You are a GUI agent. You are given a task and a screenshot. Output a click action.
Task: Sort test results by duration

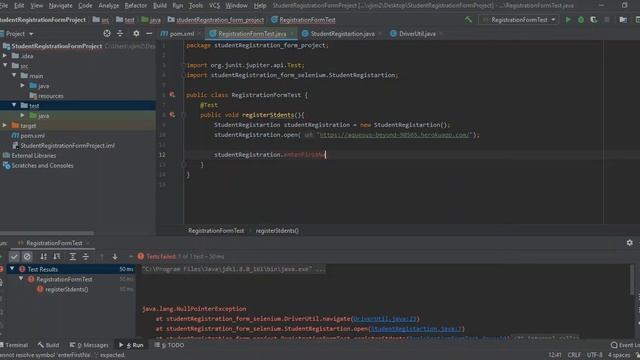57,256
